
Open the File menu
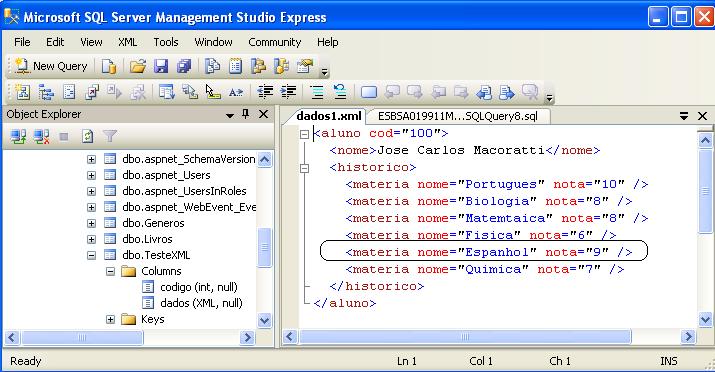[x=22, y=42]
